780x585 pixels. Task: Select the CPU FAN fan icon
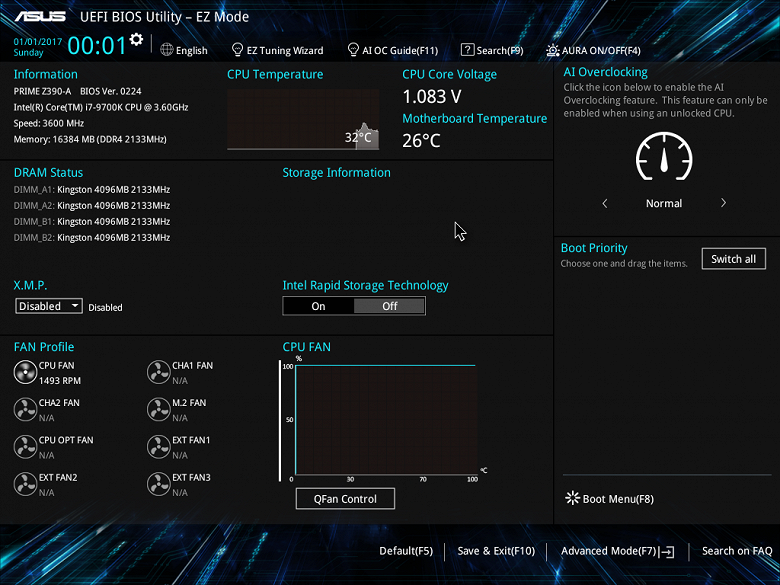tap(25, 373)
